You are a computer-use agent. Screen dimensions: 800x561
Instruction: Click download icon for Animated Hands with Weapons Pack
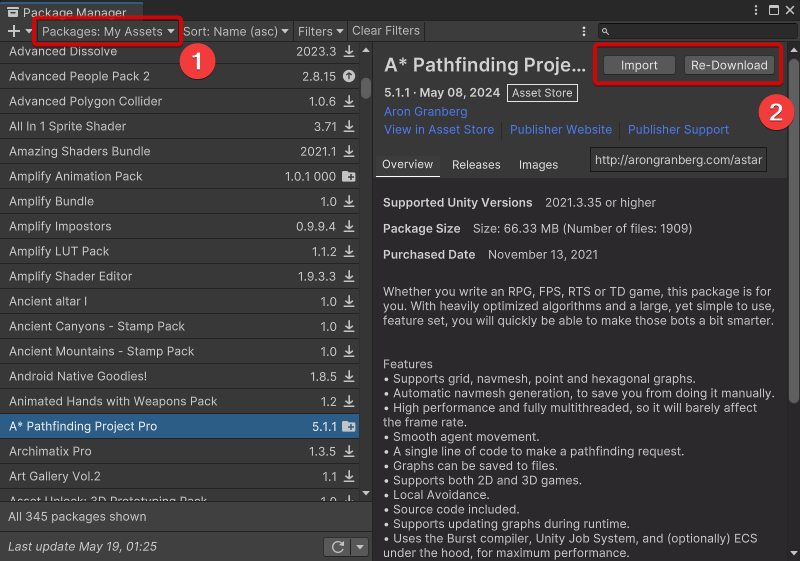tap(349, 401)
